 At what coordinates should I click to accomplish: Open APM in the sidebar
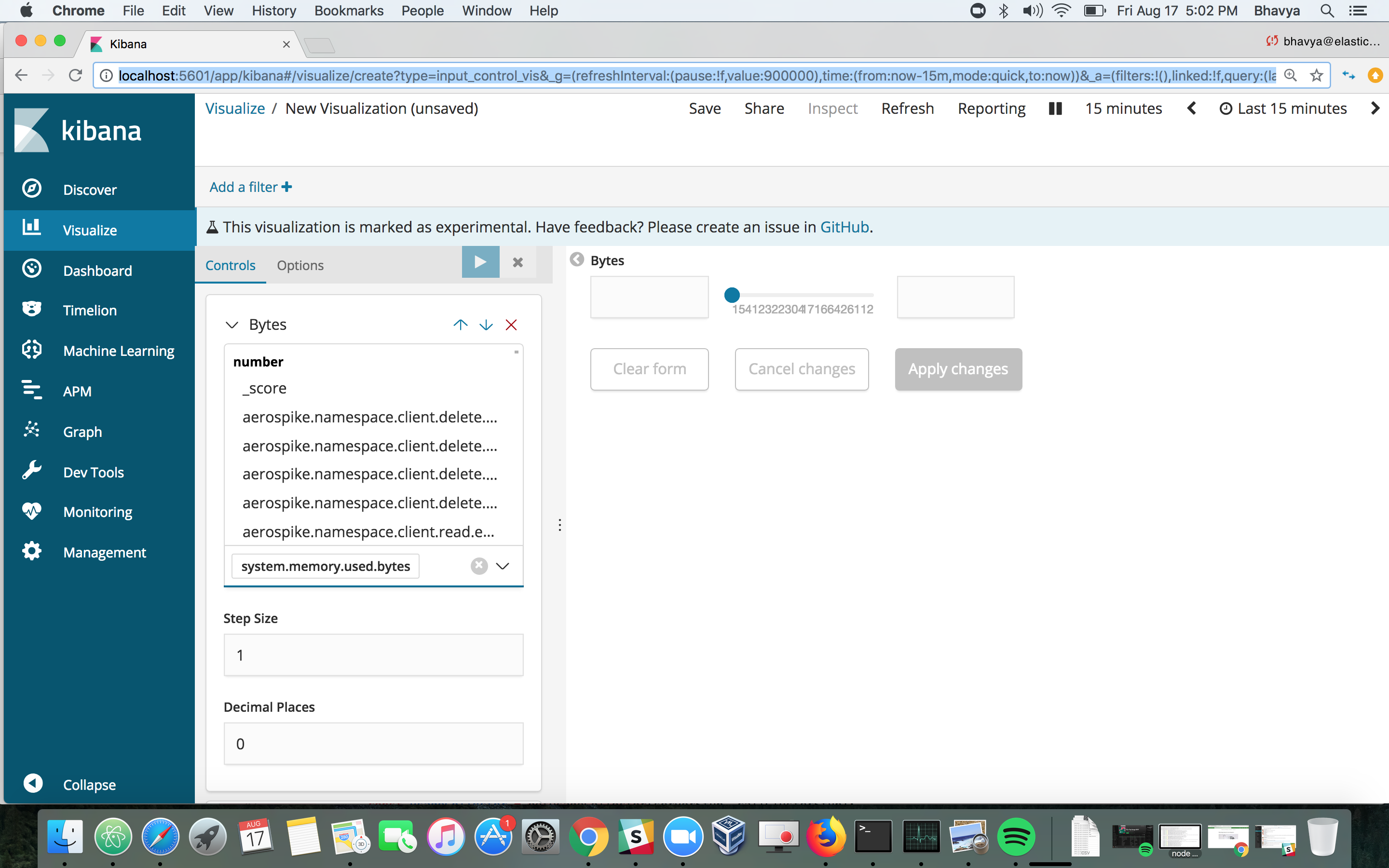click(77, 391)
